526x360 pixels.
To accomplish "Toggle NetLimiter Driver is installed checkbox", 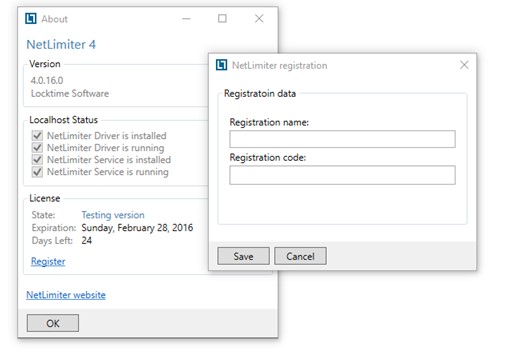I will point(37,136).
